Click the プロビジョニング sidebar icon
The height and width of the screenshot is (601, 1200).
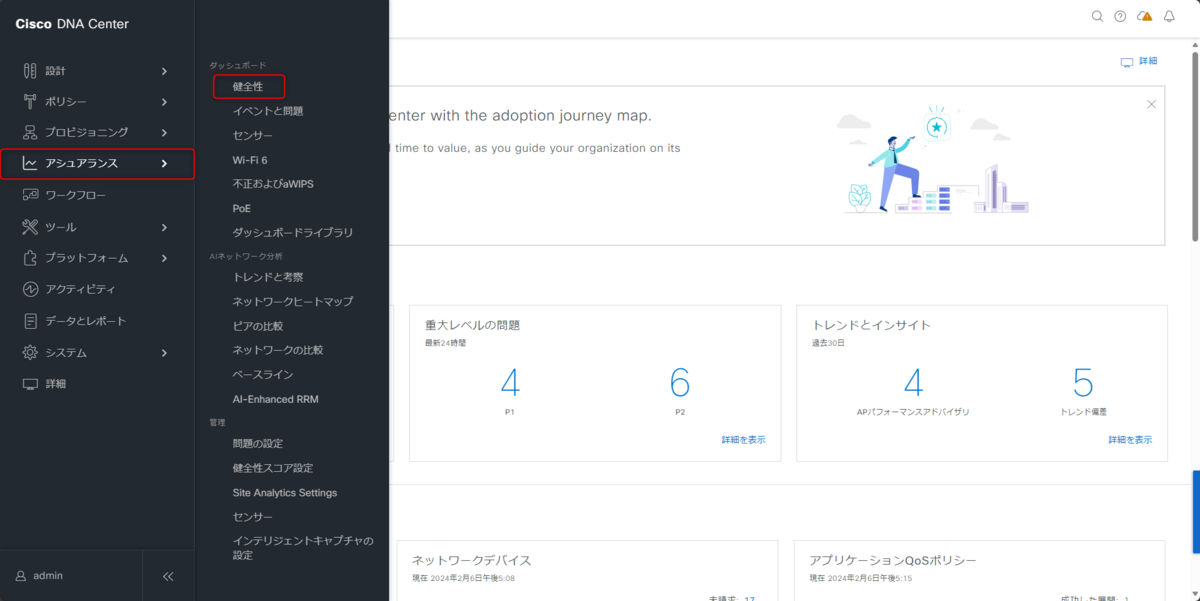[30, 132]
